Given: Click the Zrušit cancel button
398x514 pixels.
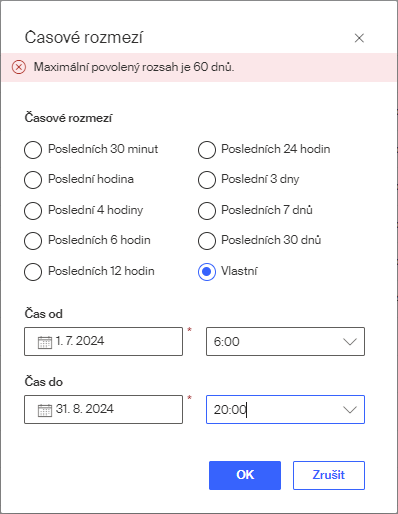Looking at the screenshot, I should click(x=329, y=475).
